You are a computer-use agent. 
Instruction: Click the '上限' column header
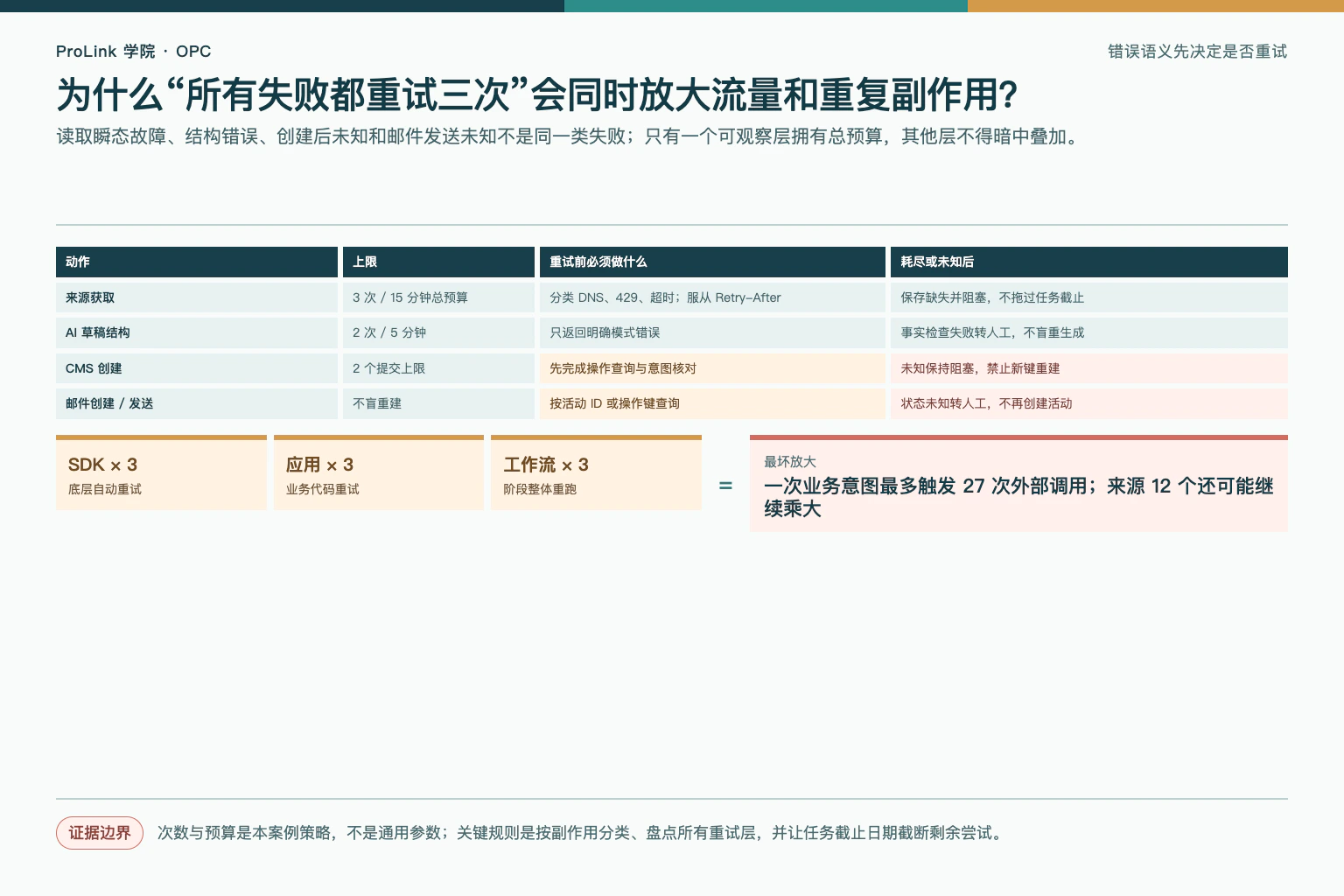click(438, 262)
